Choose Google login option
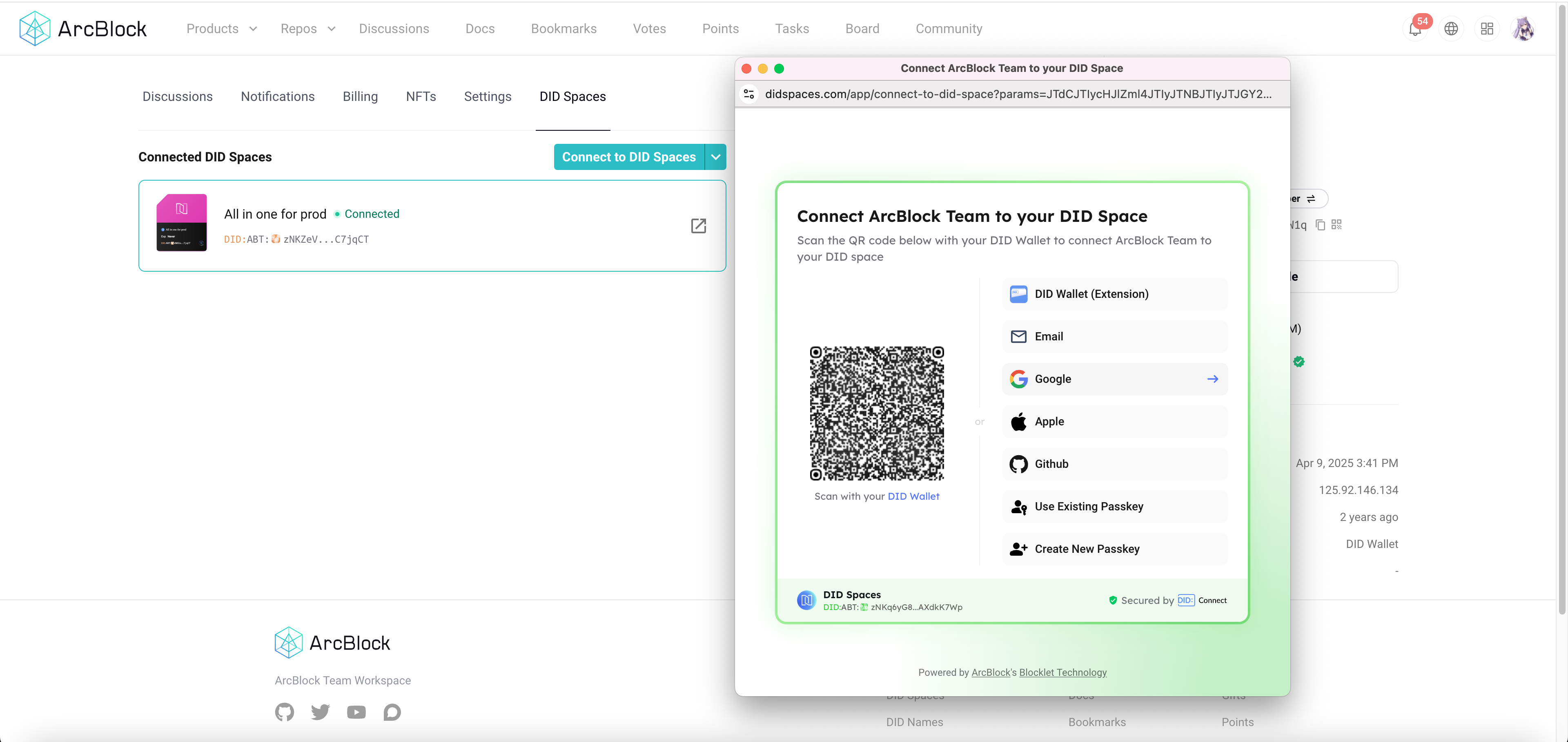The width and height of the screenshot is (1568, 742). [1114, 379]
